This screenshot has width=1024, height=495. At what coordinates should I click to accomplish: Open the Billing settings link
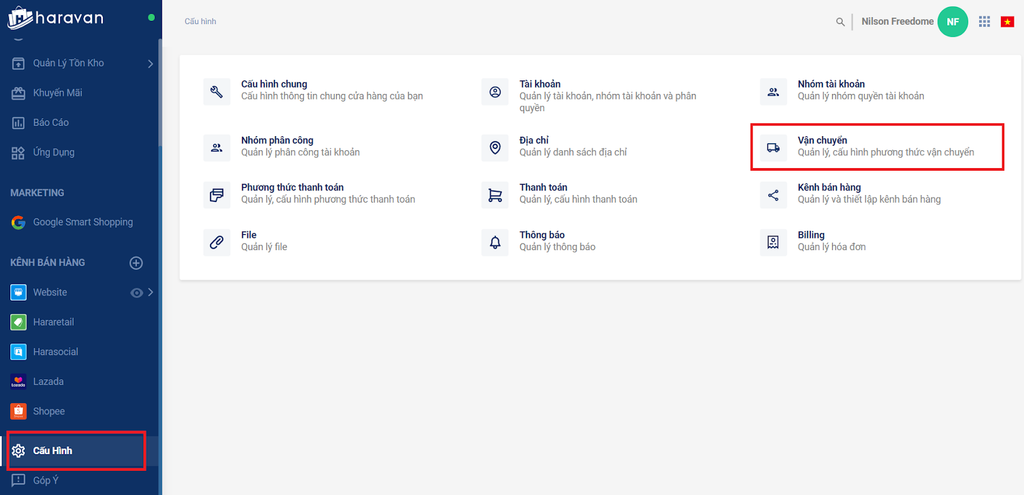[811, 234]
